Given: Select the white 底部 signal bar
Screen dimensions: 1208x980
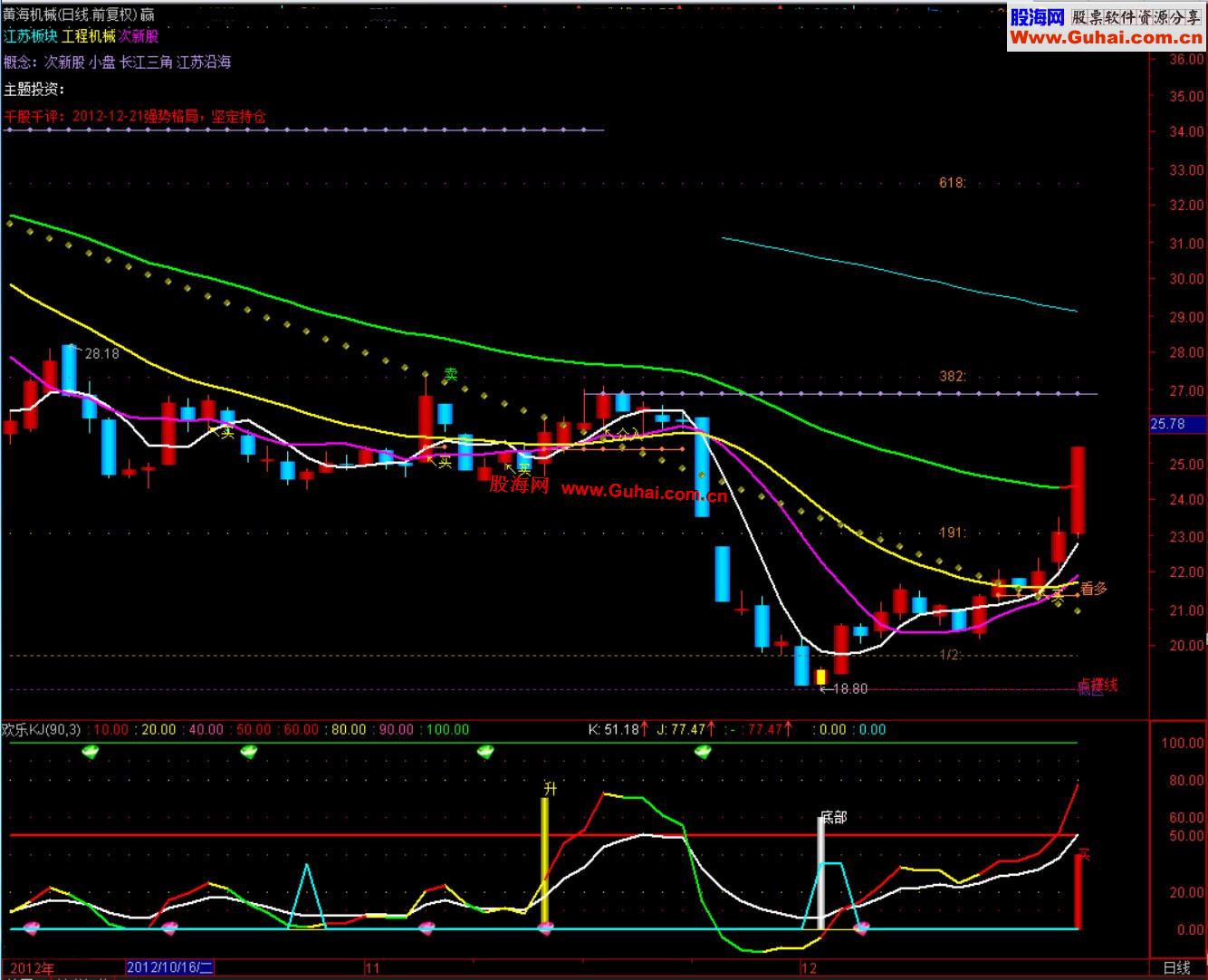Looking at the screenshot, I should (822, 872).
